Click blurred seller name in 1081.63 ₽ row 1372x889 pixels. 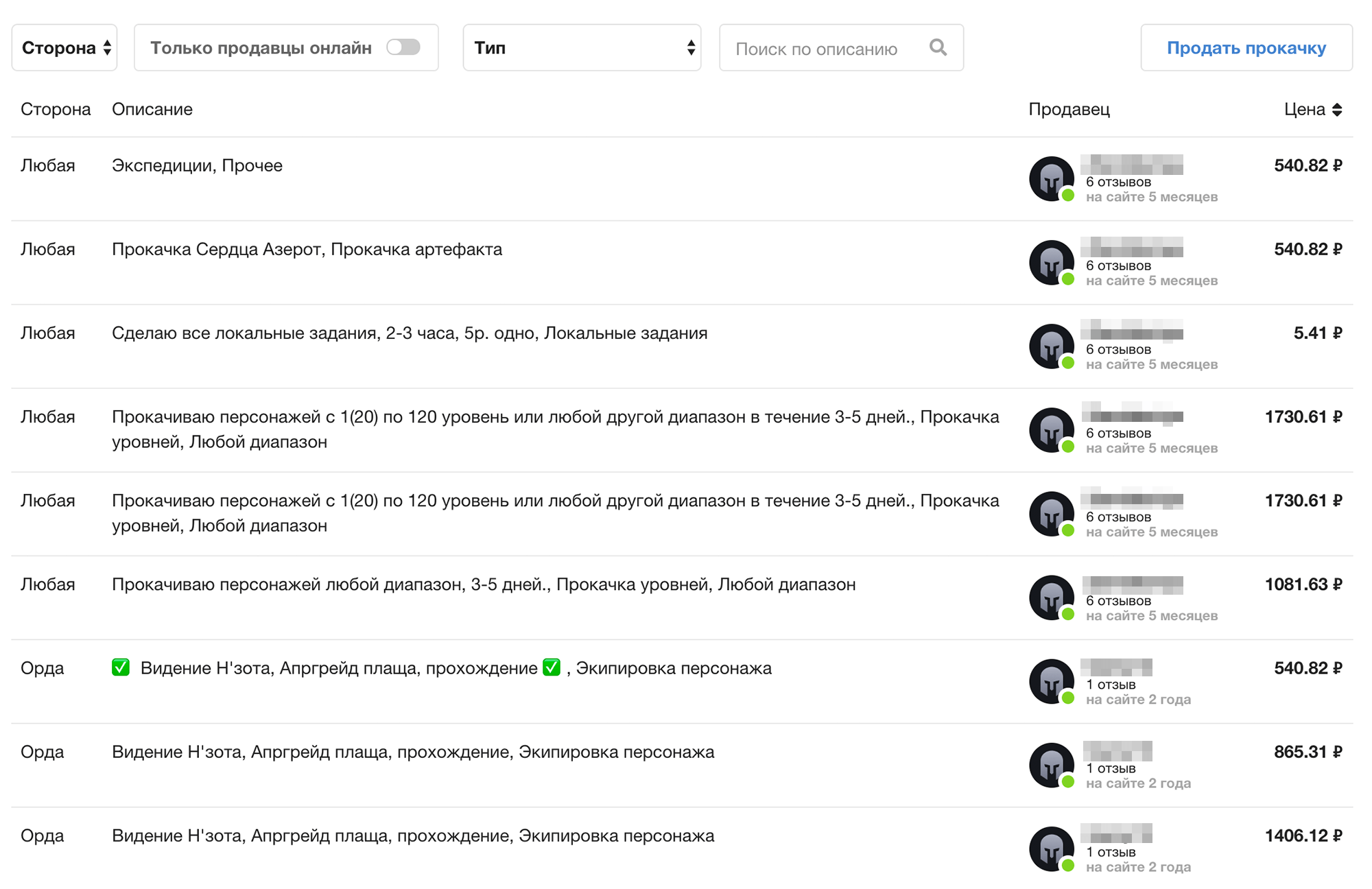click(1133, 584)
